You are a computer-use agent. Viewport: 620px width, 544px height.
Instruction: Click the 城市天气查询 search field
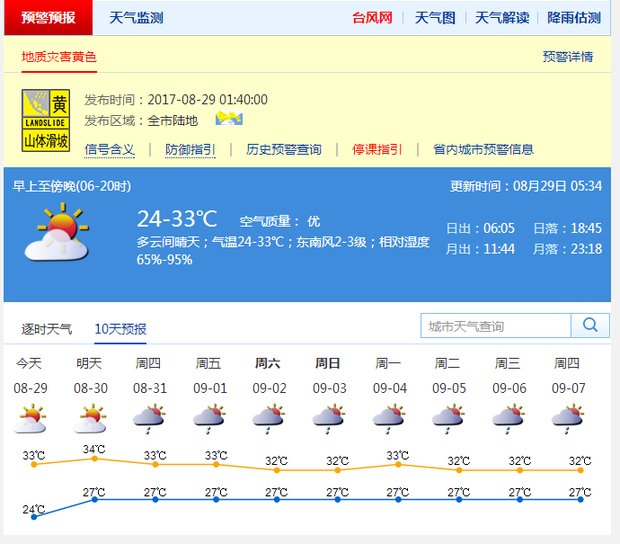[x=496, y=326]
